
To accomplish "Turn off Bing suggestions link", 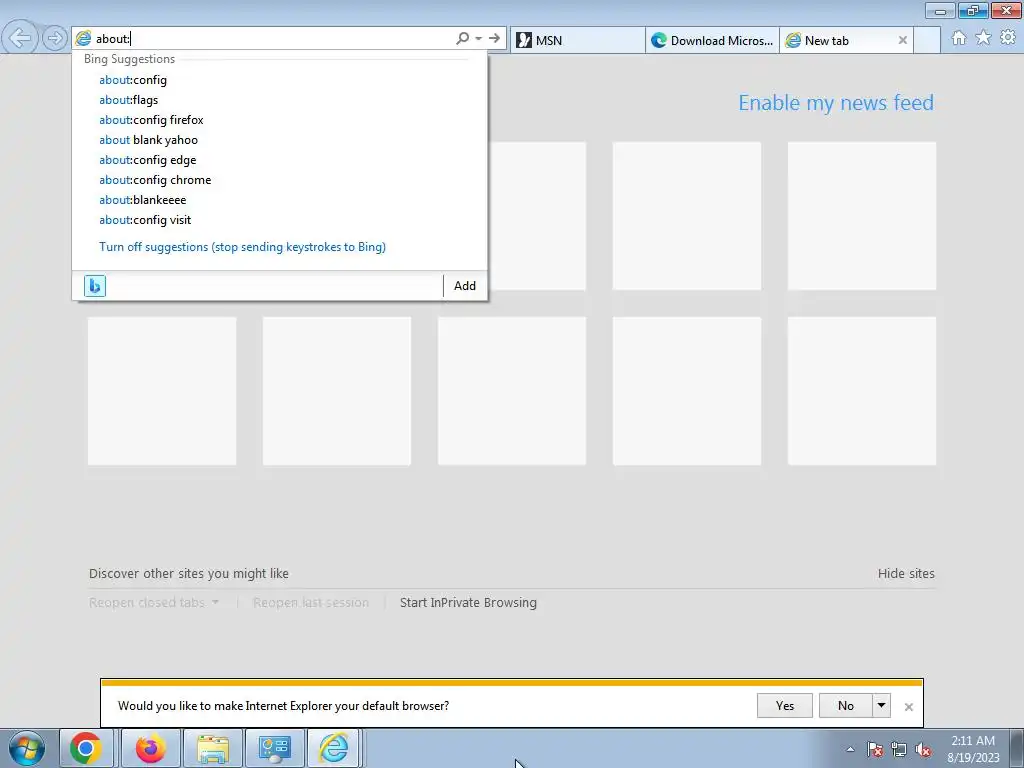I will pos(242,247).
